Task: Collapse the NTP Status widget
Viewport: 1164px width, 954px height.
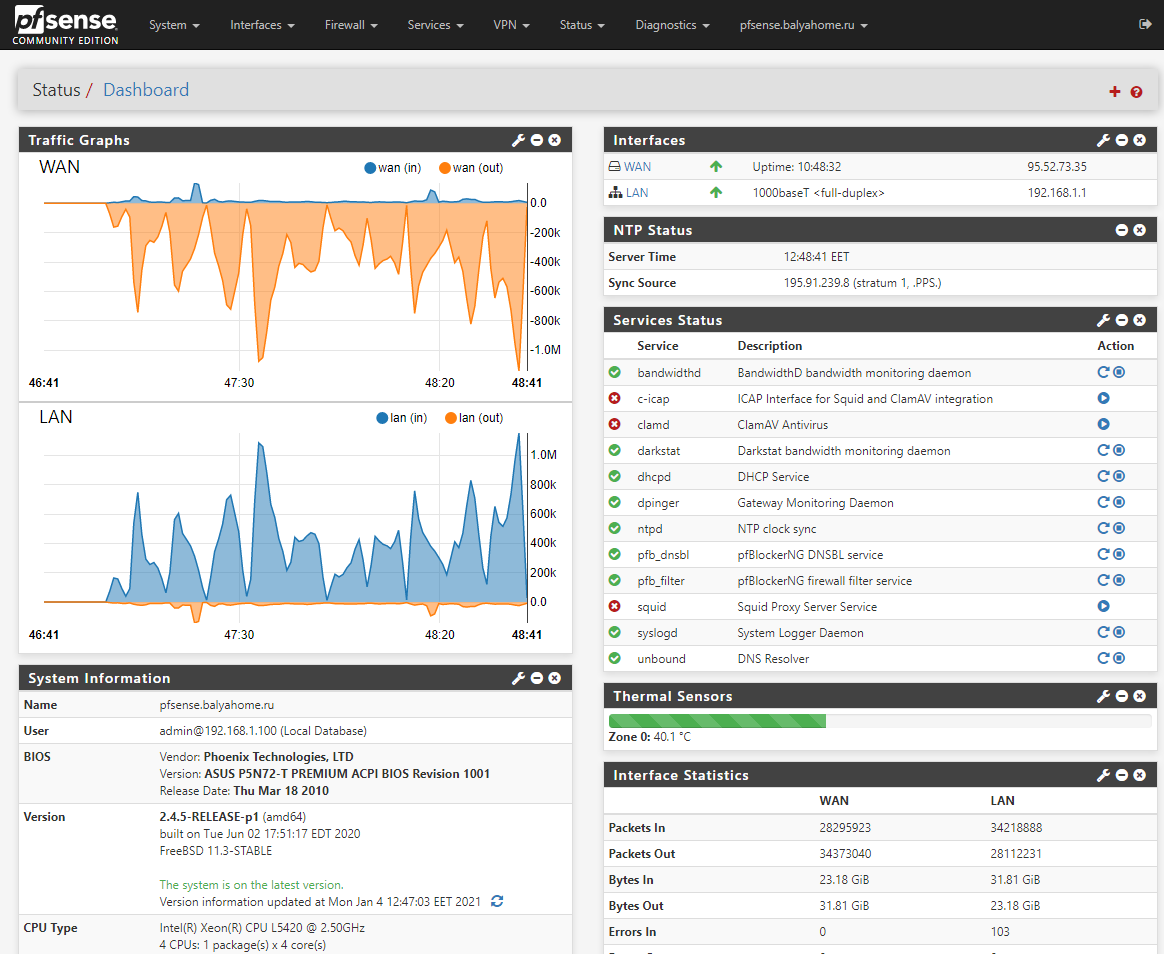Action: [1122, 231]
